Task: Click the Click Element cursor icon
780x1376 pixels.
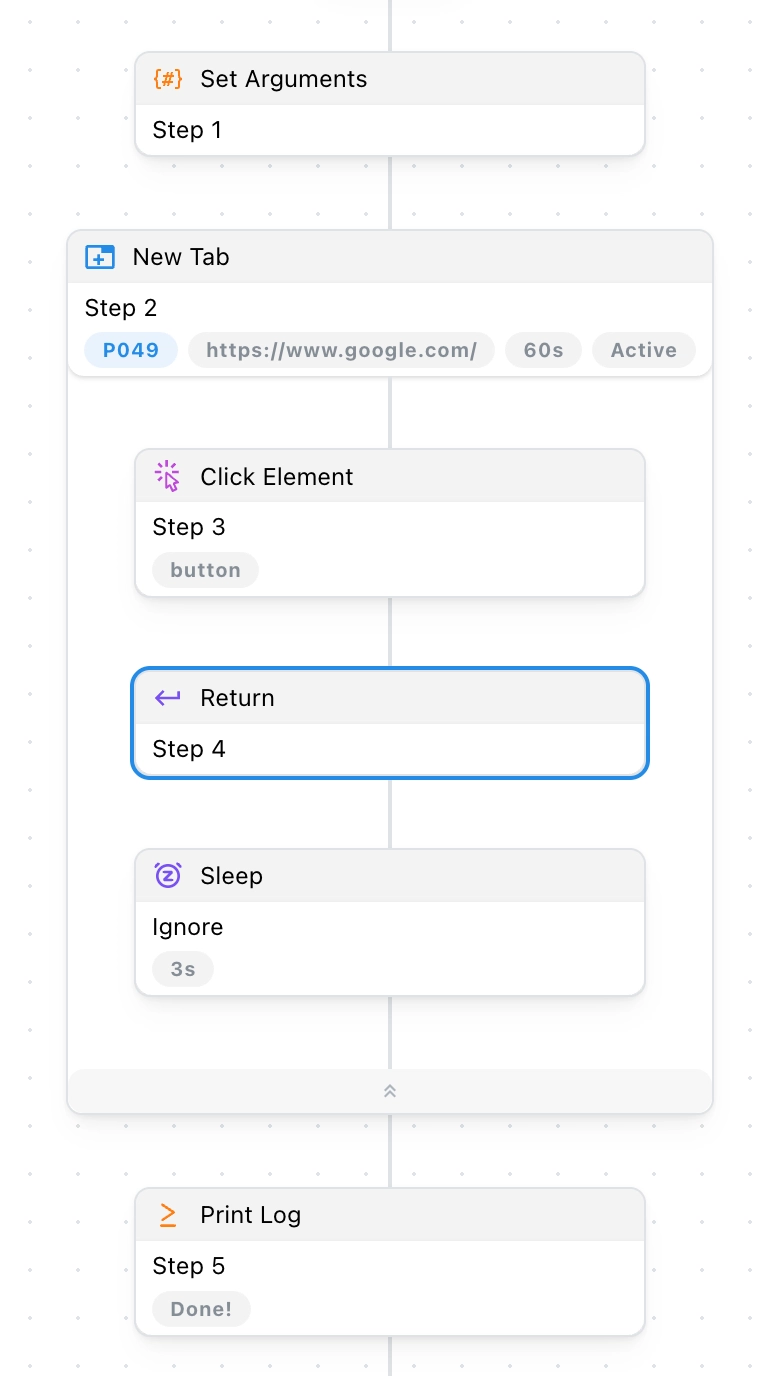Action: (168, 477)
